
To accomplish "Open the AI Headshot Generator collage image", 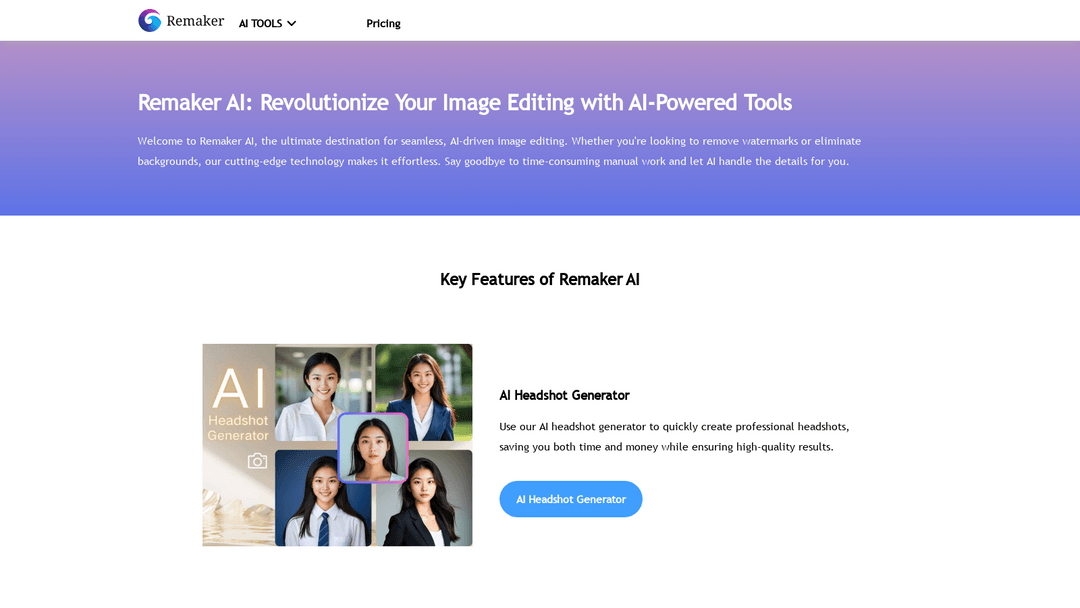I will pyautogui.click(x=338, y=445).
